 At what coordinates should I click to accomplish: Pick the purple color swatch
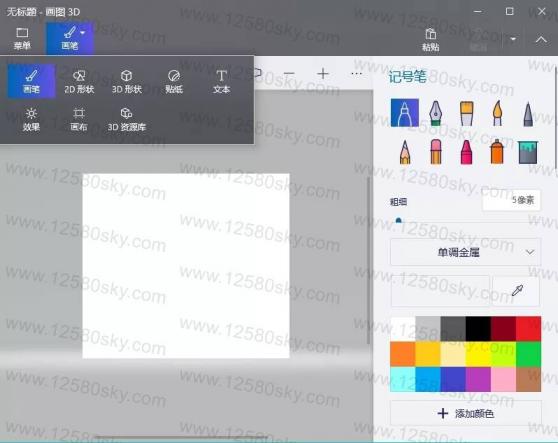(x=478, y=379)
